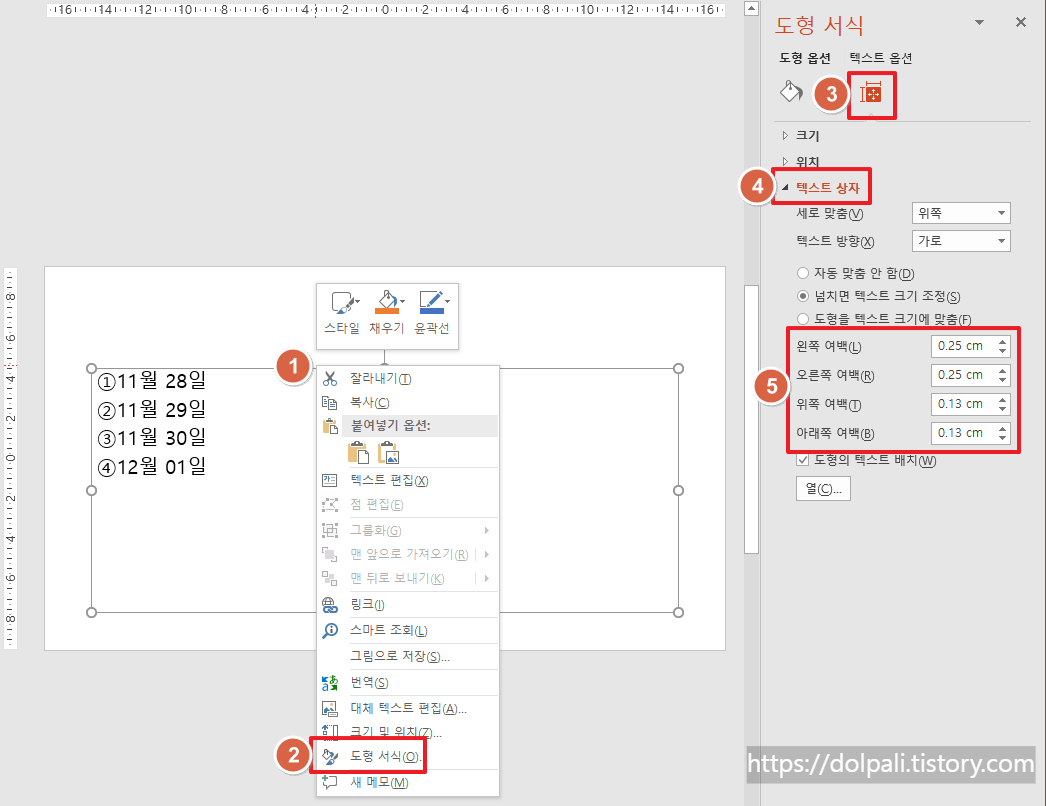
Task: Click the bottom-right resize handle of text box
Action: tap(678, 613)
